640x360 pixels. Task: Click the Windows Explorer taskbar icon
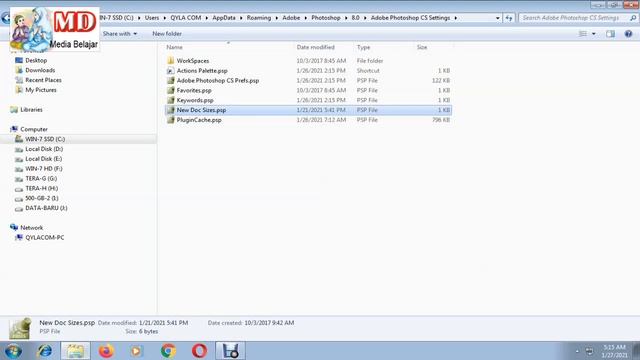(76, 351)
